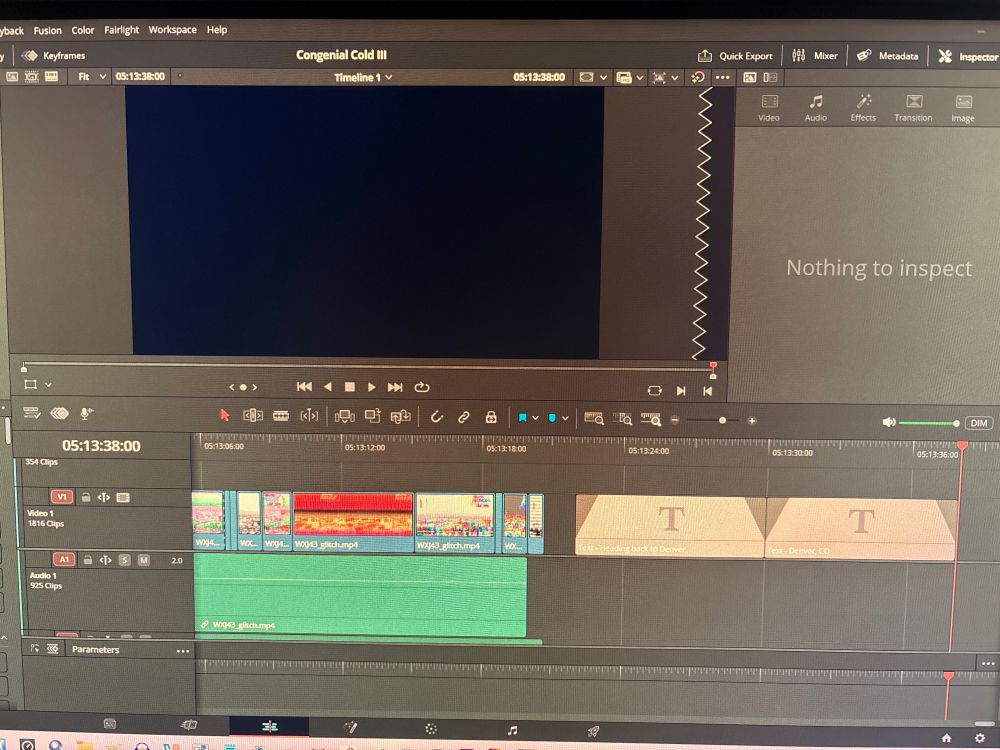Toggle lock on Audio 1 track

tap(87, 560)
